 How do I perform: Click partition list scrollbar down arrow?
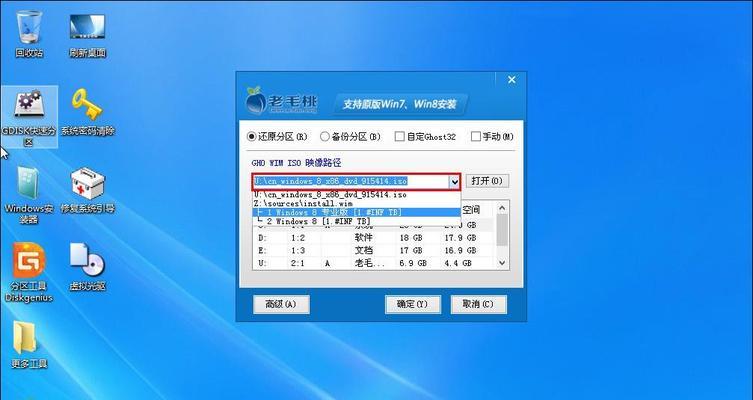click(x=502, y=263)
